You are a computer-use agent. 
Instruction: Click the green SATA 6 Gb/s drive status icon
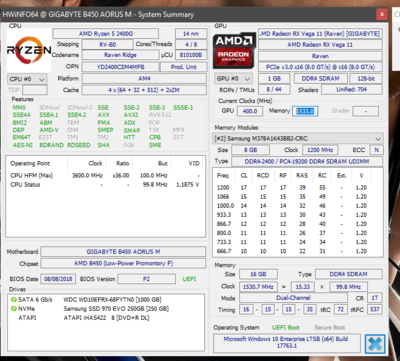pos(14,300)
